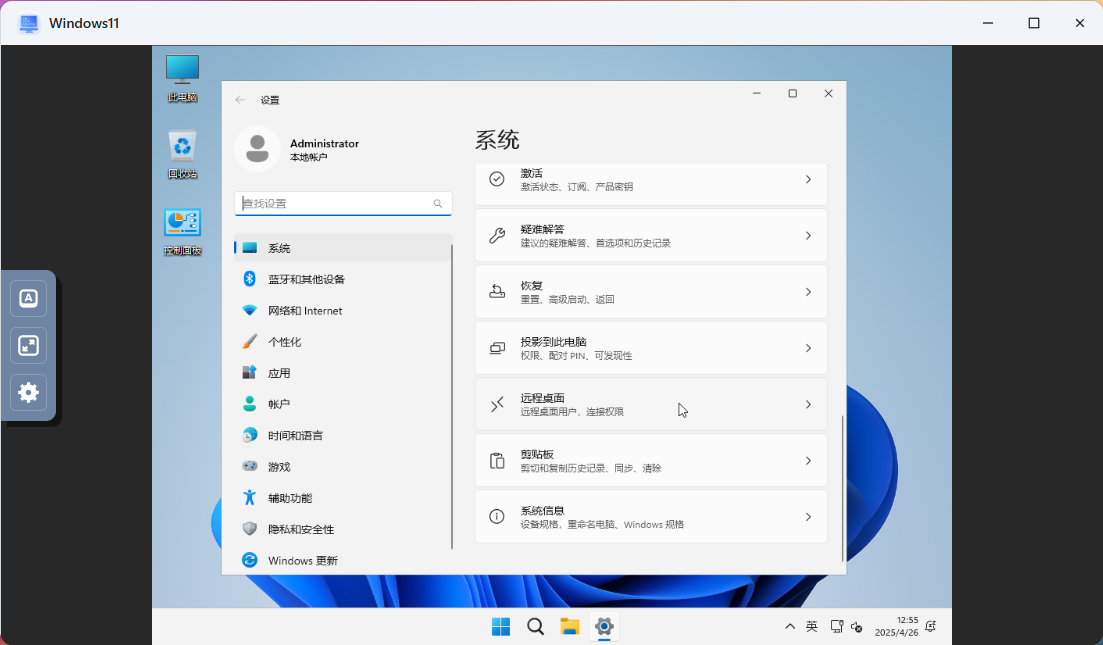This screenshot has width=1103, height=645.
Task: Click text 远程桌面用户、连接权限
Action: point(572,411)
